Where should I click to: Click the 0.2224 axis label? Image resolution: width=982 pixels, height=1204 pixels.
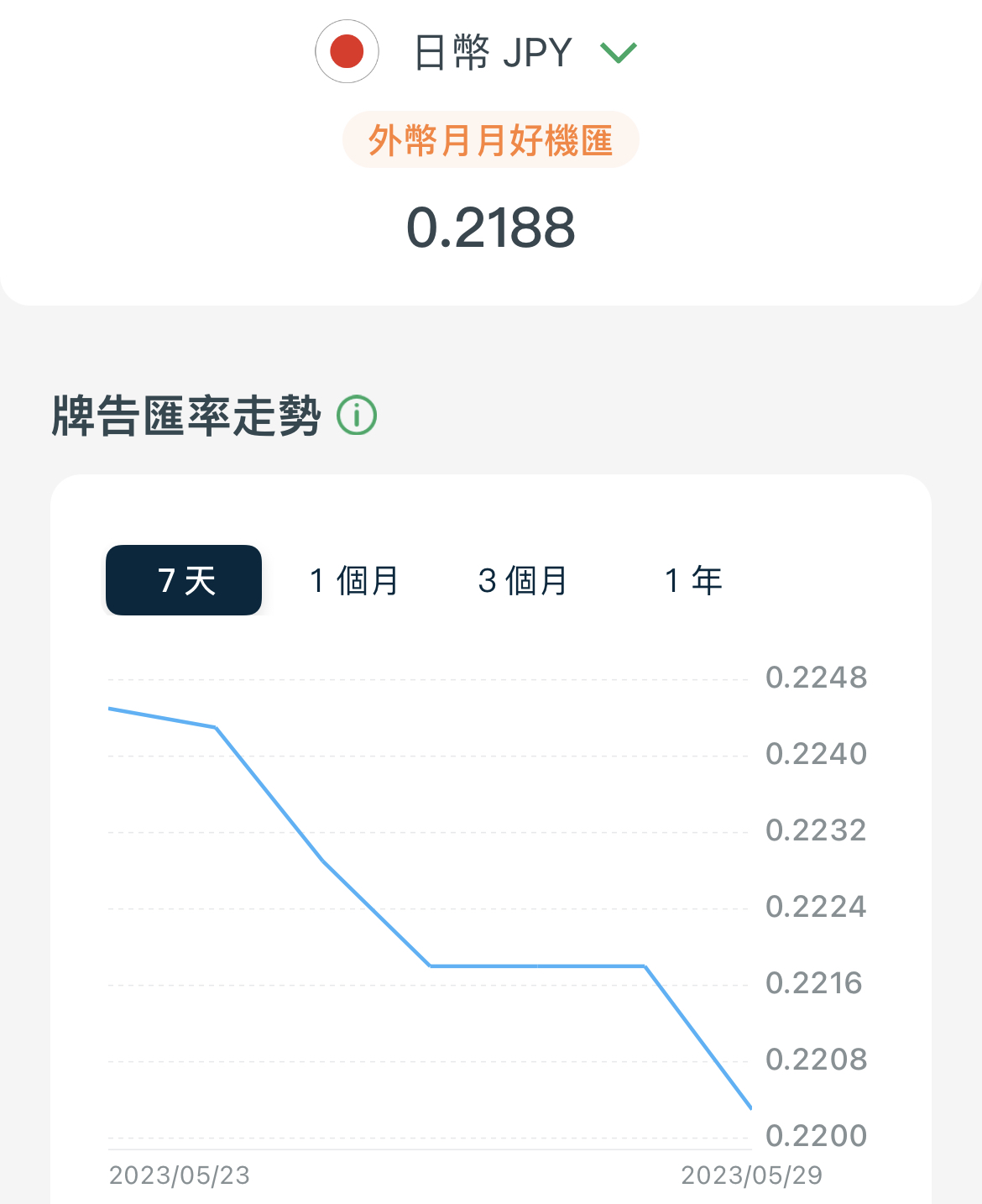(816, 907)
